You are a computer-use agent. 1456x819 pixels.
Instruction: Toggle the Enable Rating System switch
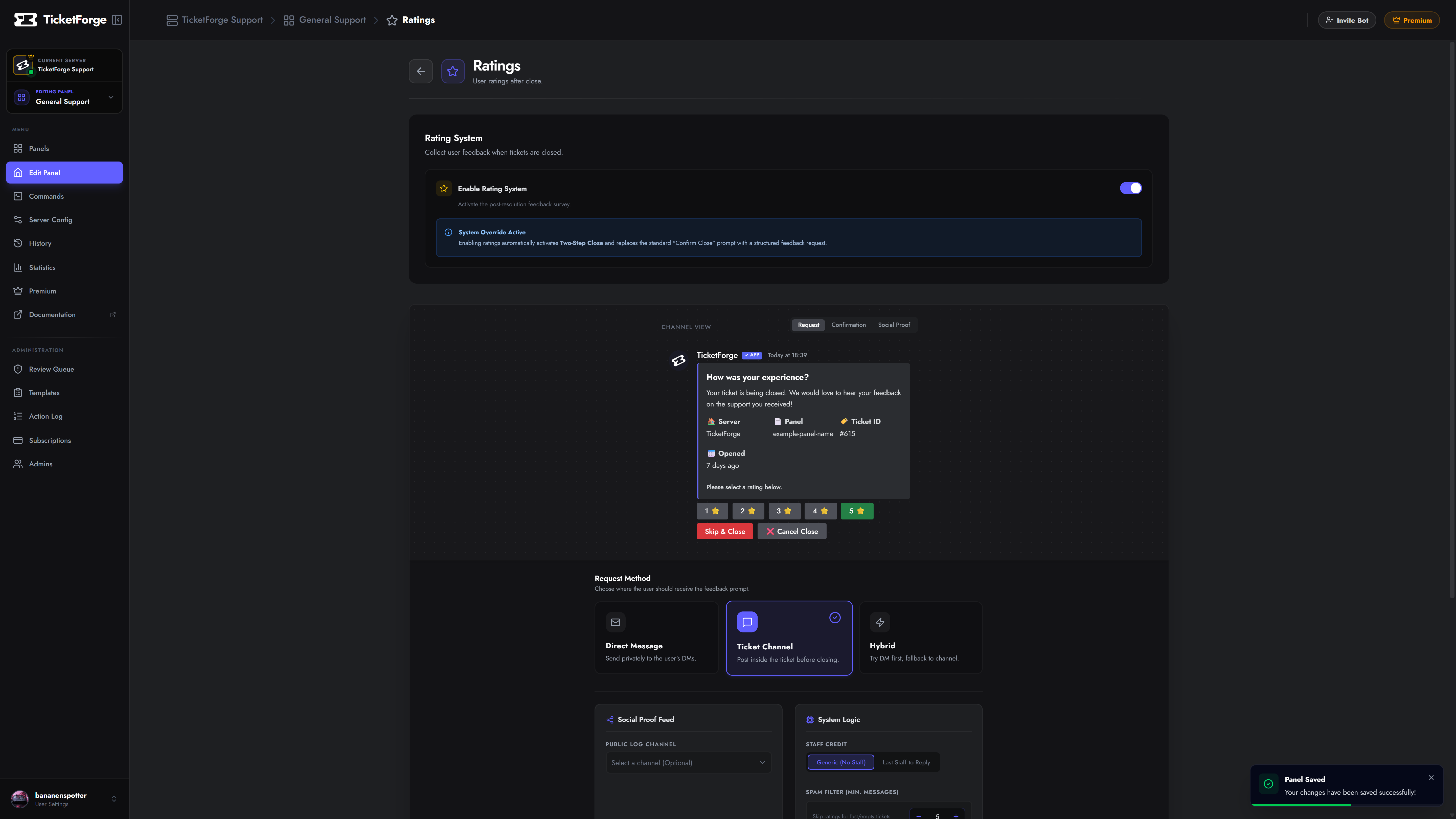pyautogui.click(x=1130, y=188)
